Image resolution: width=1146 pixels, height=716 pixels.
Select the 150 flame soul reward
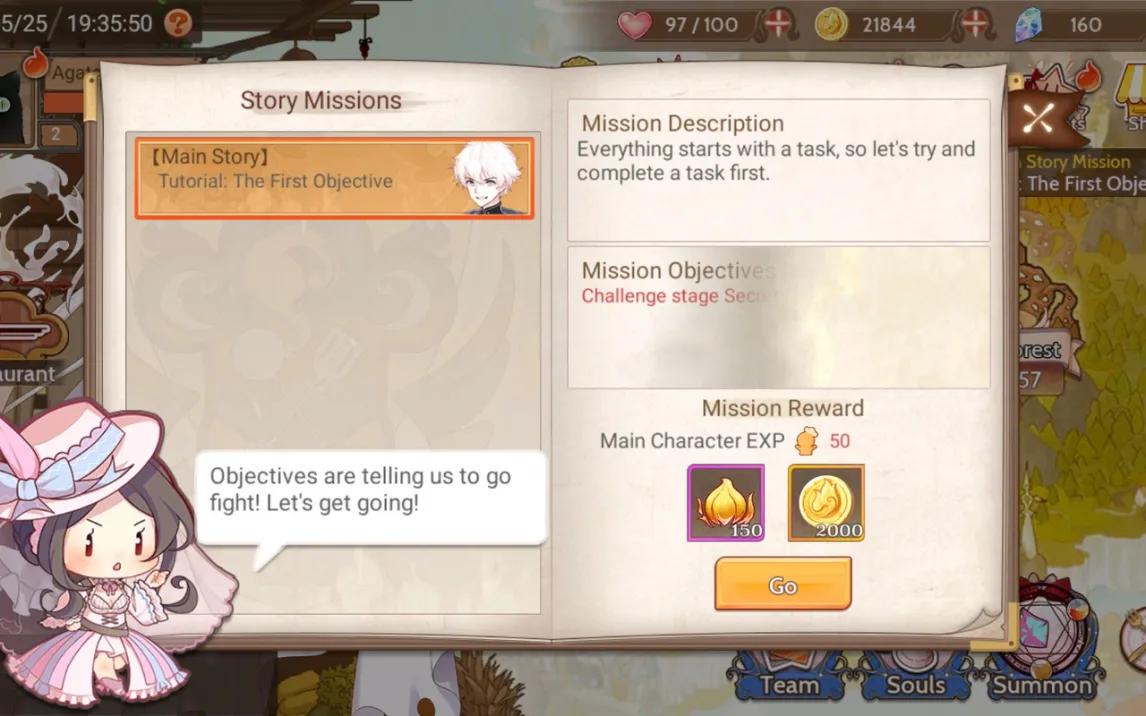726,503
